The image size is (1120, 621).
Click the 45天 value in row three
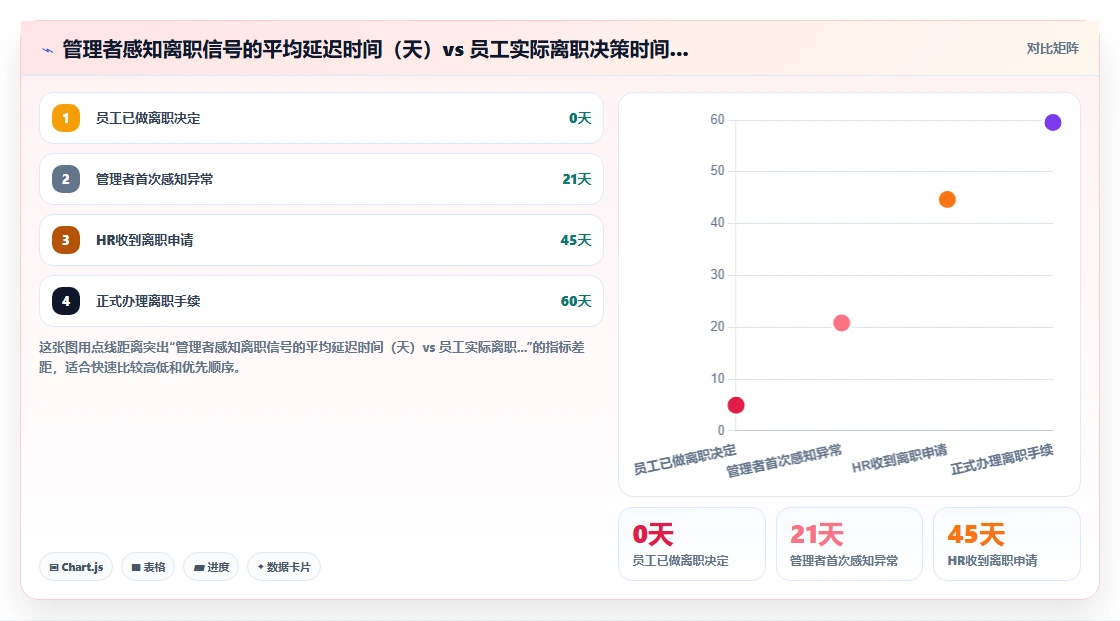(576, 240)
